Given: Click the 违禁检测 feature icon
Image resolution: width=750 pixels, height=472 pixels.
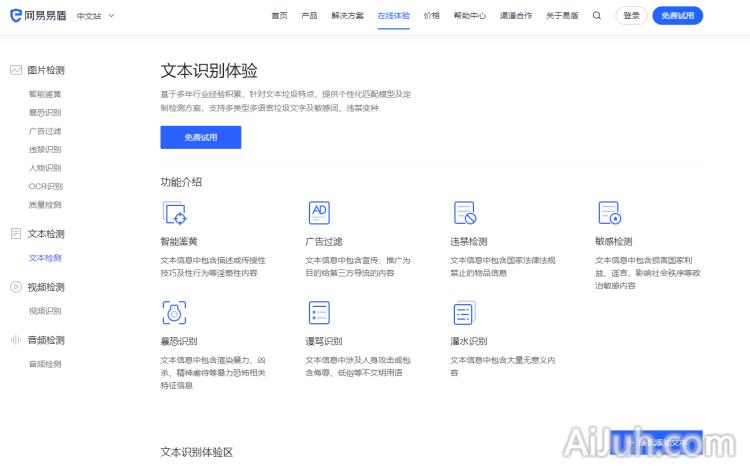Looking at the screenshot, I should (x=464, y=213).
